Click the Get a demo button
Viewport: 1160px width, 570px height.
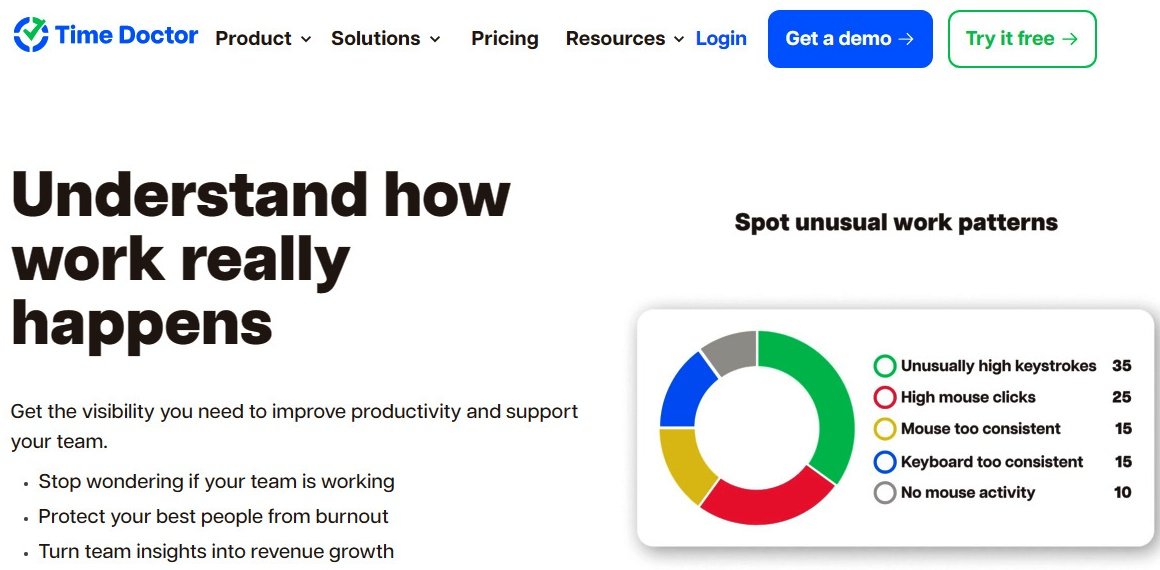coord(850,38)
